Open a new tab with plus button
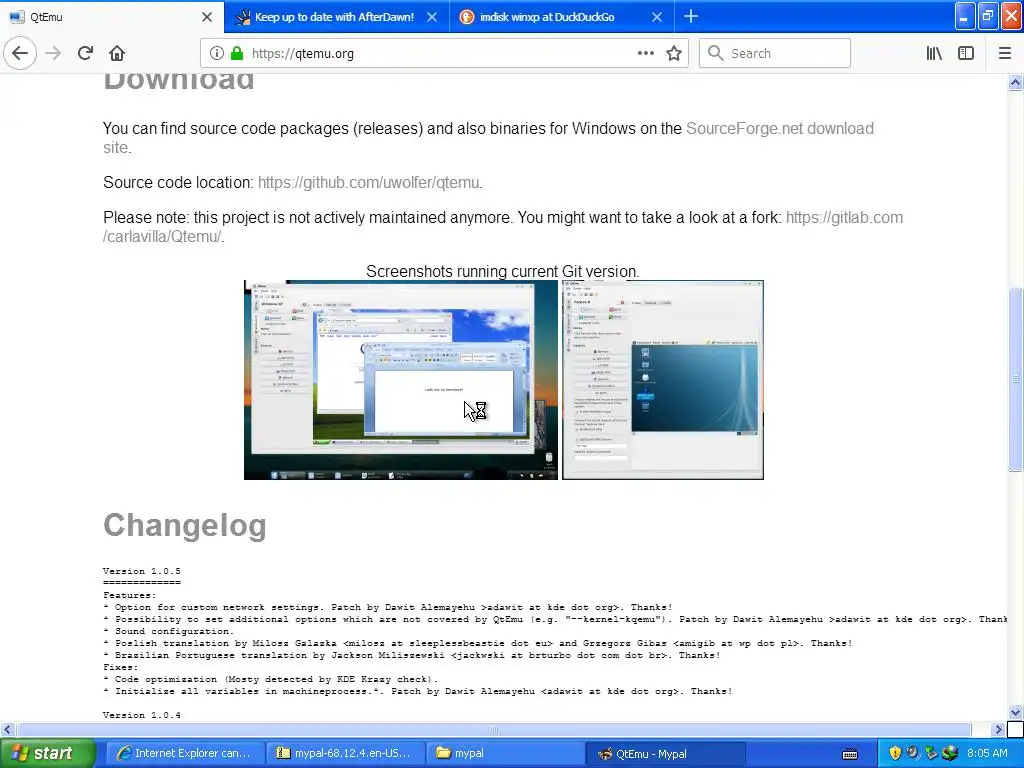Screen dimensions: 1024x768 (691, 16)
